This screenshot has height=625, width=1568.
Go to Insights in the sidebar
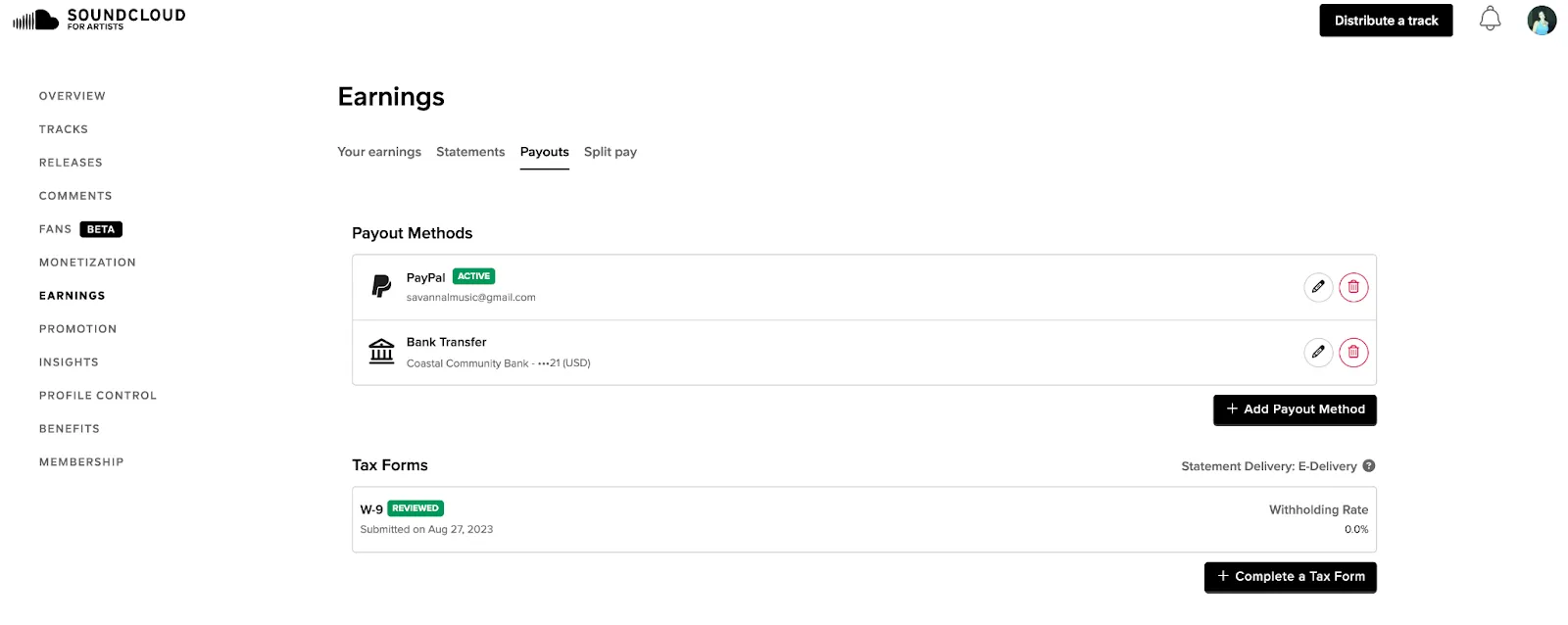tap(69, 362)
